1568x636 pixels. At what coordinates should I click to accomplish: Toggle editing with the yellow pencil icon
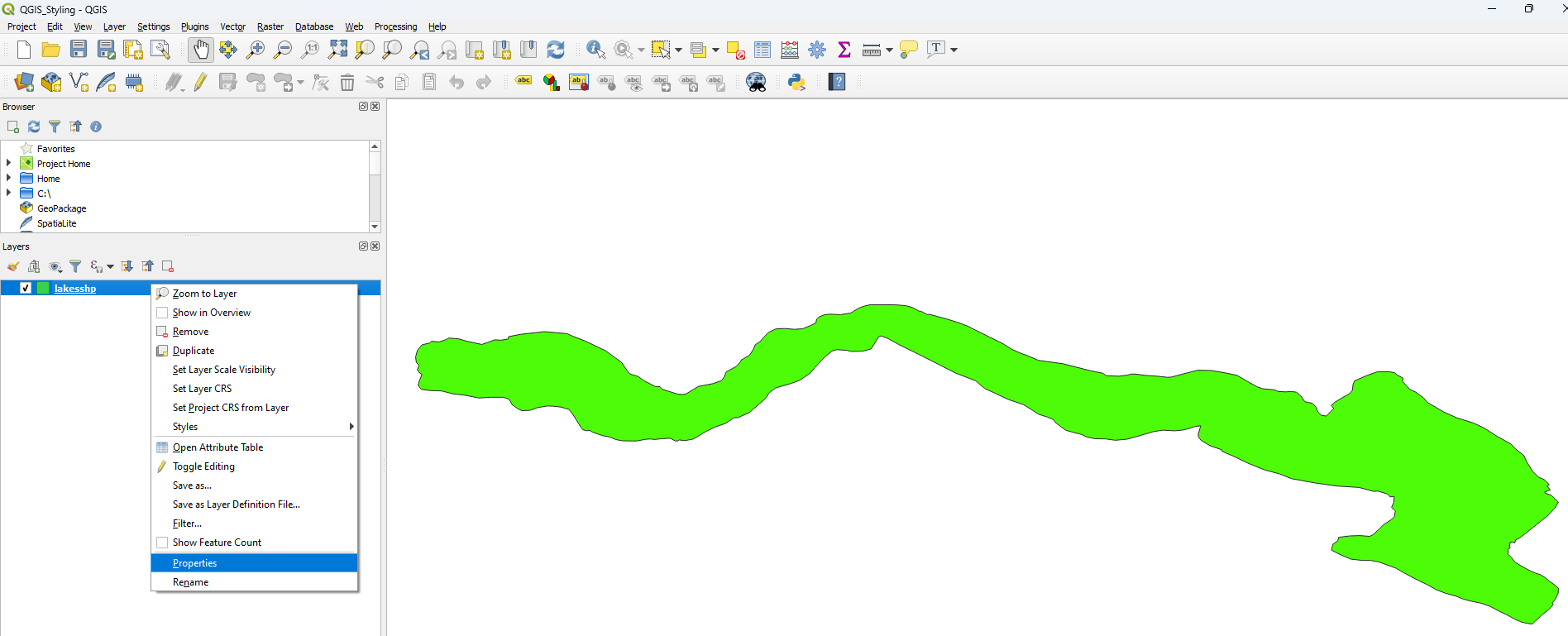coord(201,82)
